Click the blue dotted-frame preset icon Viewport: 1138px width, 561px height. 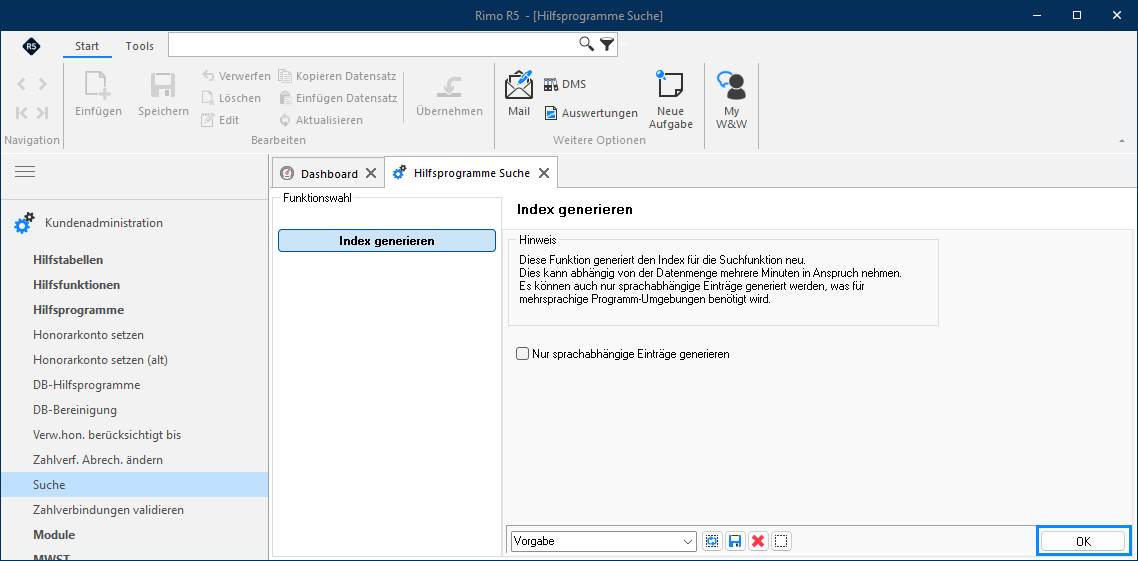tap(712, 541)
